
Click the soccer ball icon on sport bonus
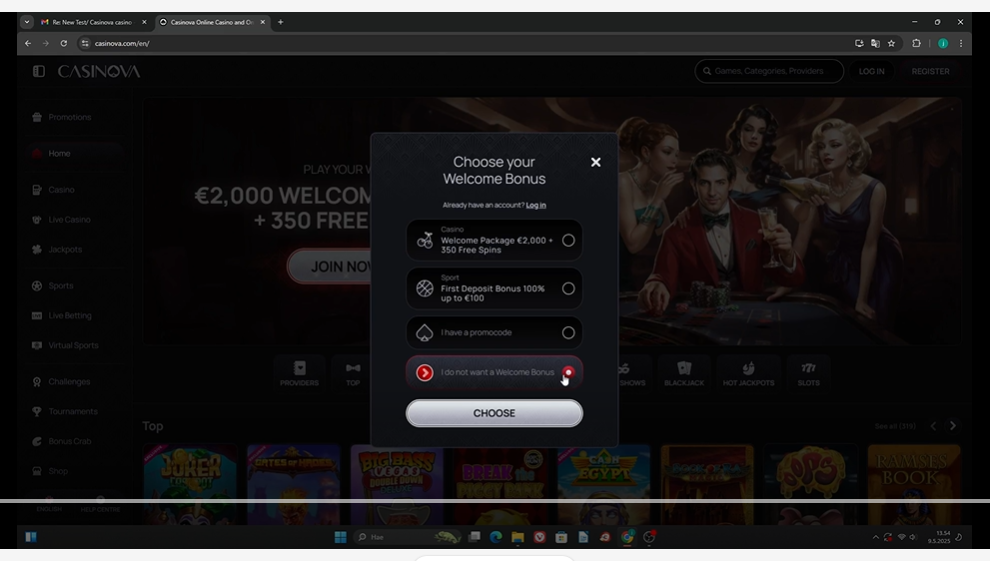point(425,288)
